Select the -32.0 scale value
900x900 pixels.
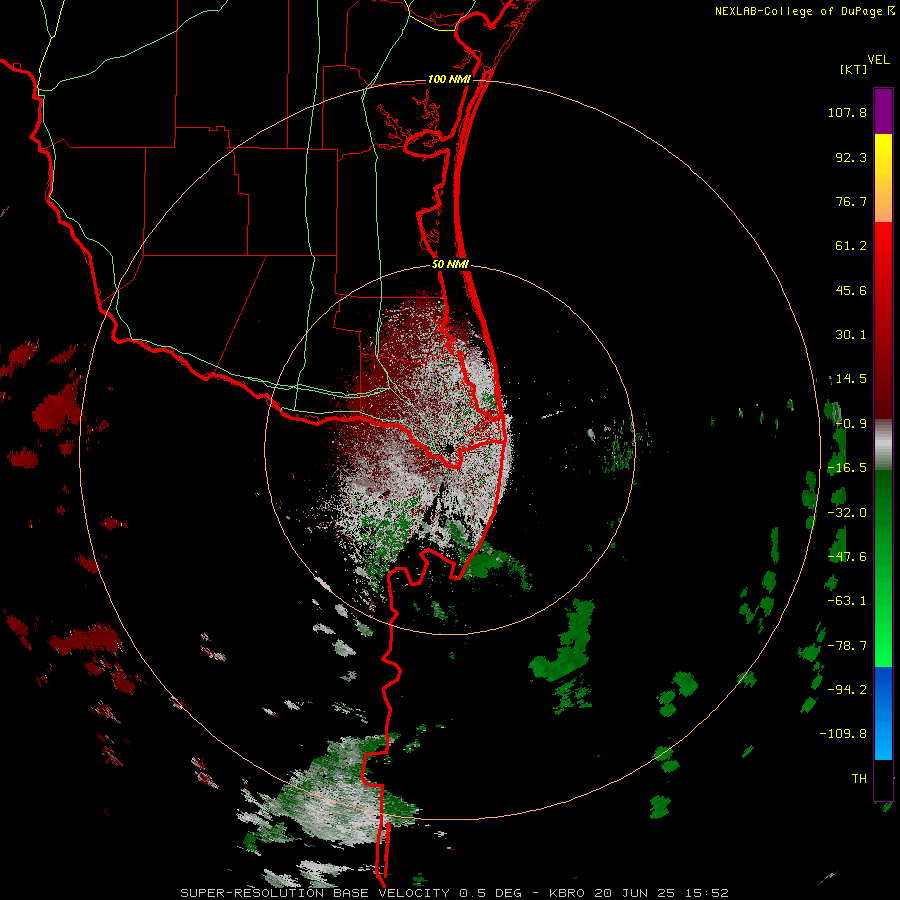847,513
